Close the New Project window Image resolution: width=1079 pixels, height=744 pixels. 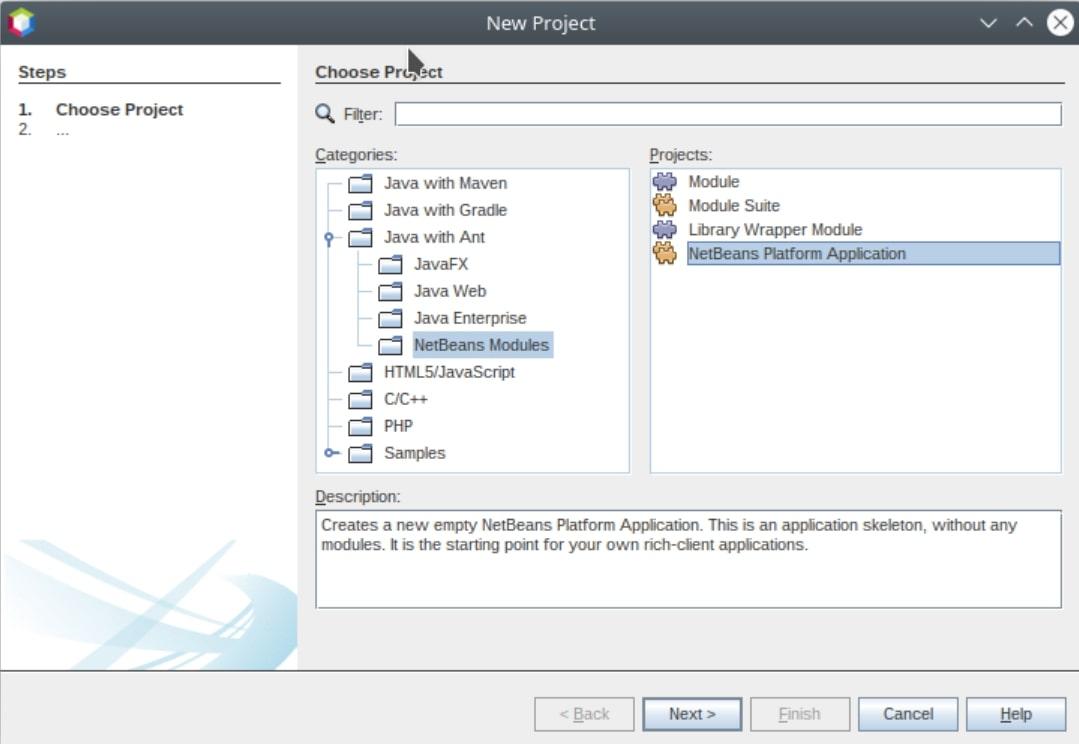coord(1060,23)
